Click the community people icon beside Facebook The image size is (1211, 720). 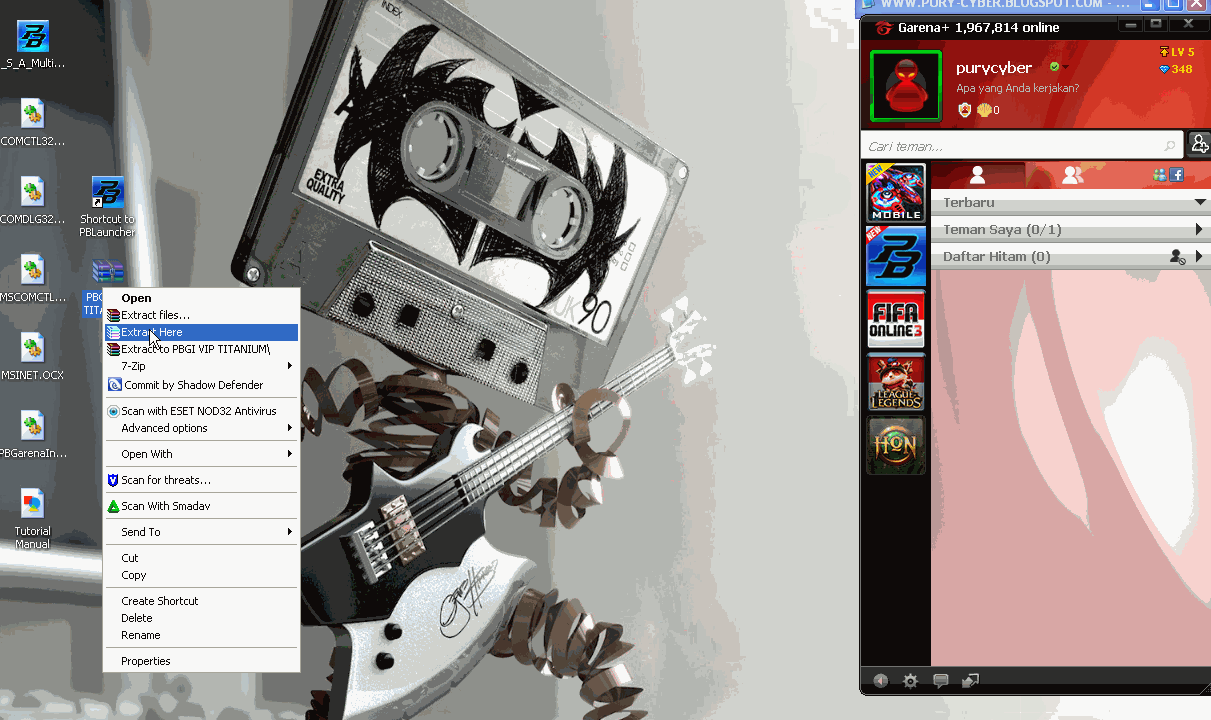point(1159,175)
